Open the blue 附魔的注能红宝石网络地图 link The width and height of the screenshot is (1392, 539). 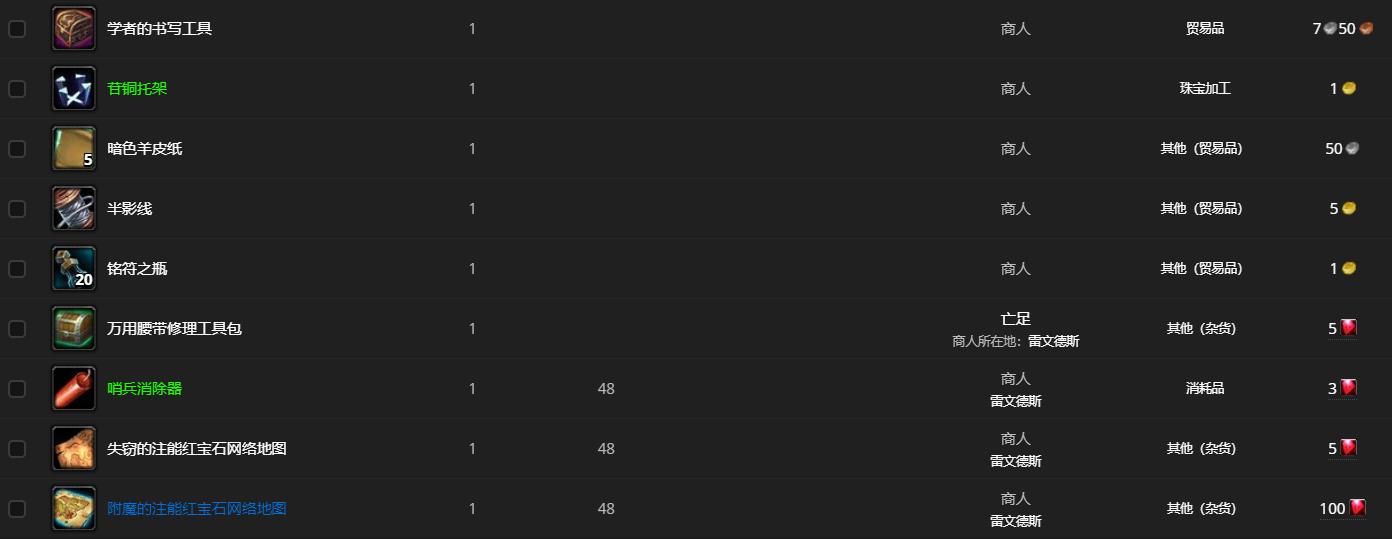tap(197, 508)
